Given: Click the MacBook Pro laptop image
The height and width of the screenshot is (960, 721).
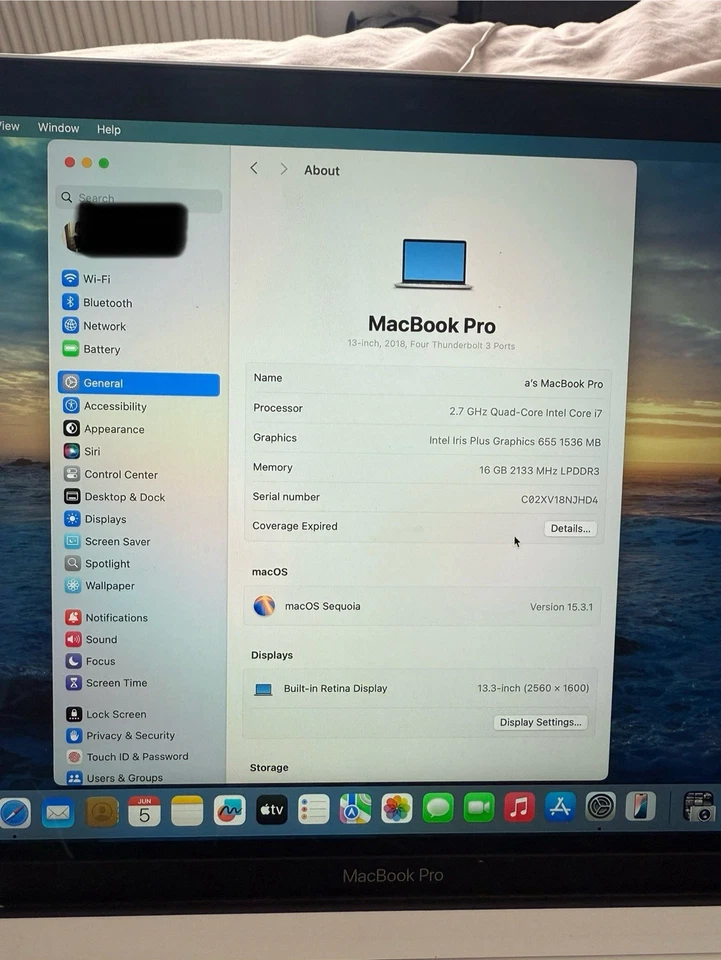Looking at the screenshot, I should click(x=434, y=264).
